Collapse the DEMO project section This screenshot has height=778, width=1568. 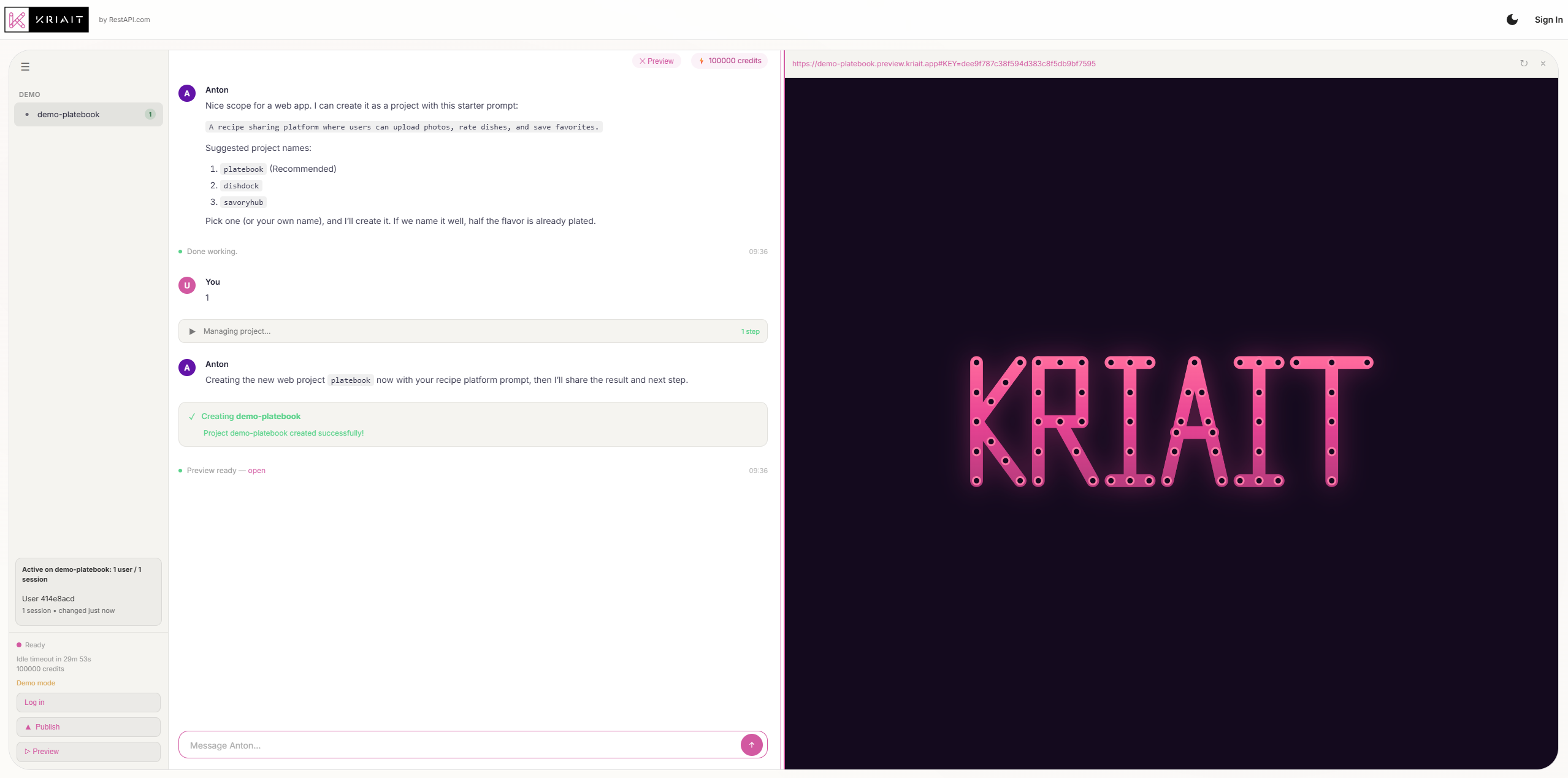[x=29, y=94]
